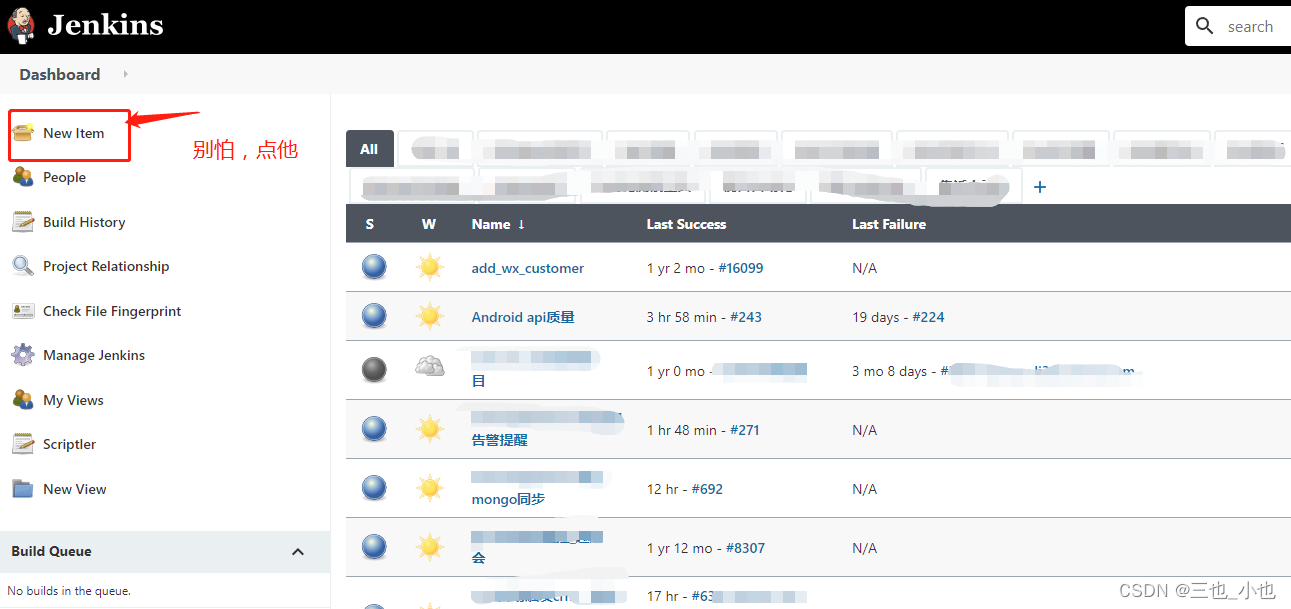Open the Project Relationship link

point(106,266)
